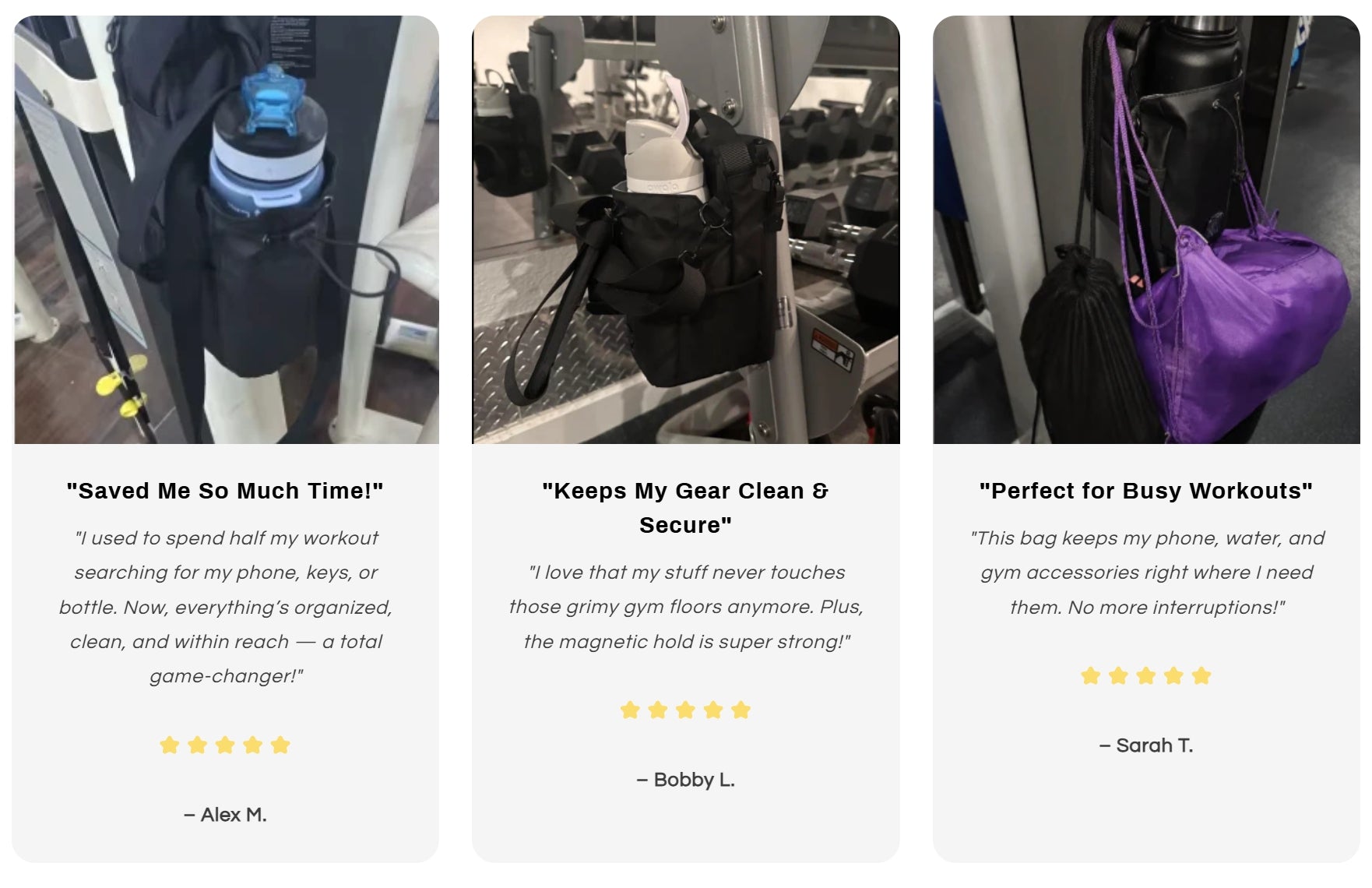Click the last star in Sarah T.'s rating
Viewport: 1372px width, 888px height.
1201,676
